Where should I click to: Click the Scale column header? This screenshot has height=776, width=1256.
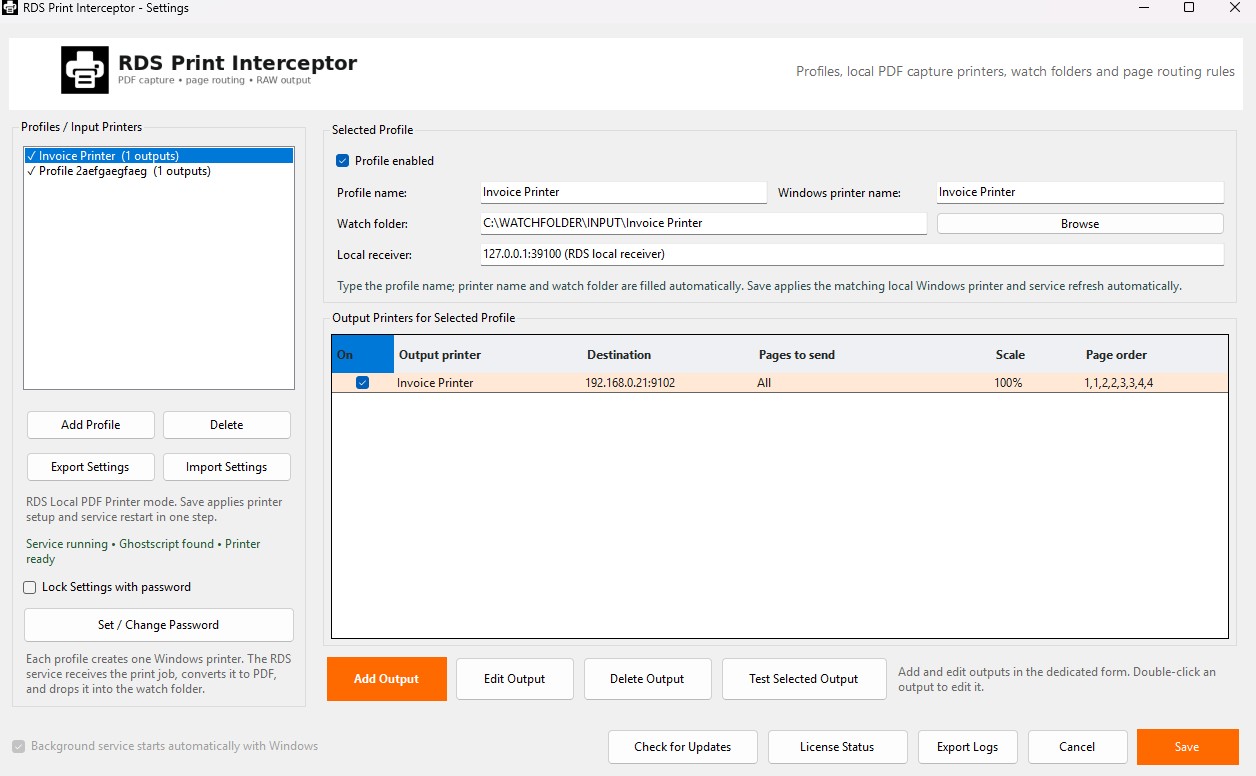tap(1036, 355)
